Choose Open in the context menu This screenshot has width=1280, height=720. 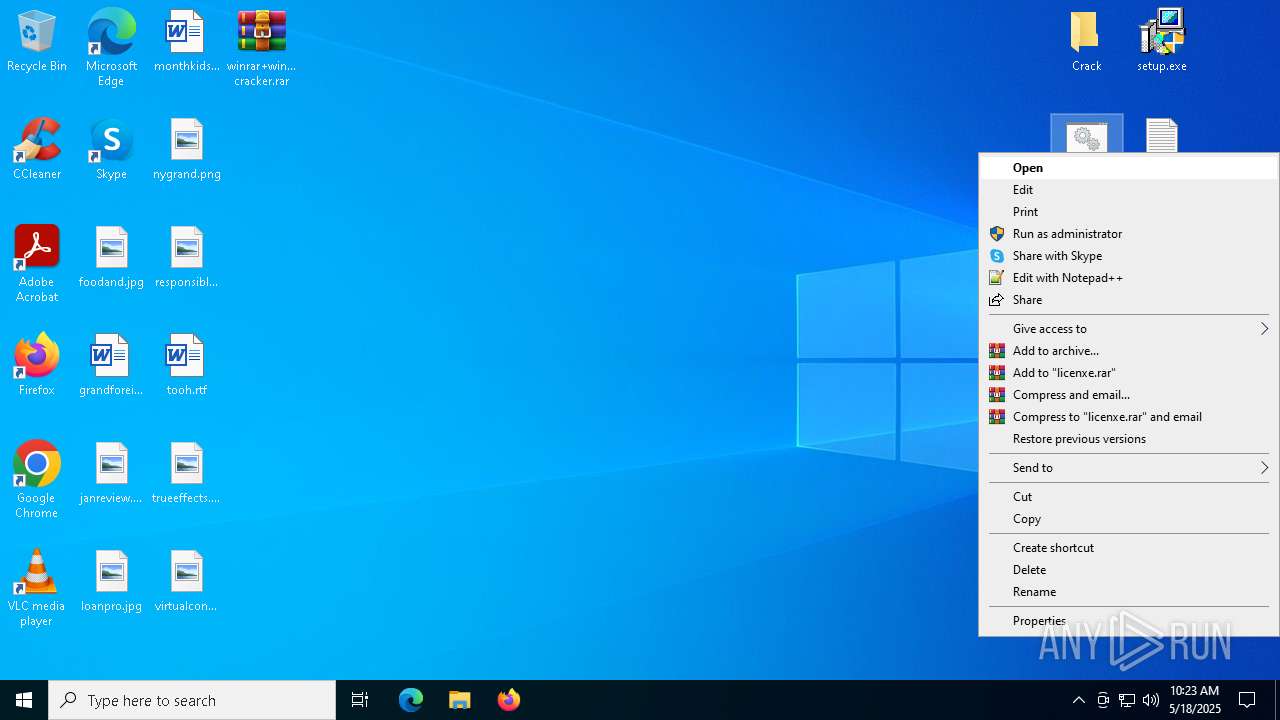[1129, 168]
